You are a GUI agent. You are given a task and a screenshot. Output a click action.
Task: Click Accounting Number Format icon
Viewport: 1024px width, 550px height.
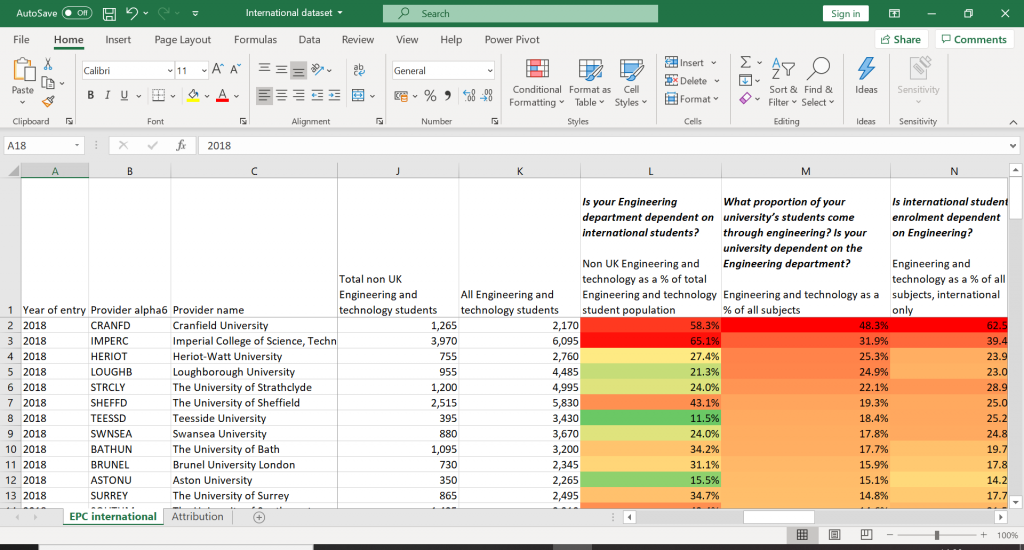[401, 95]
